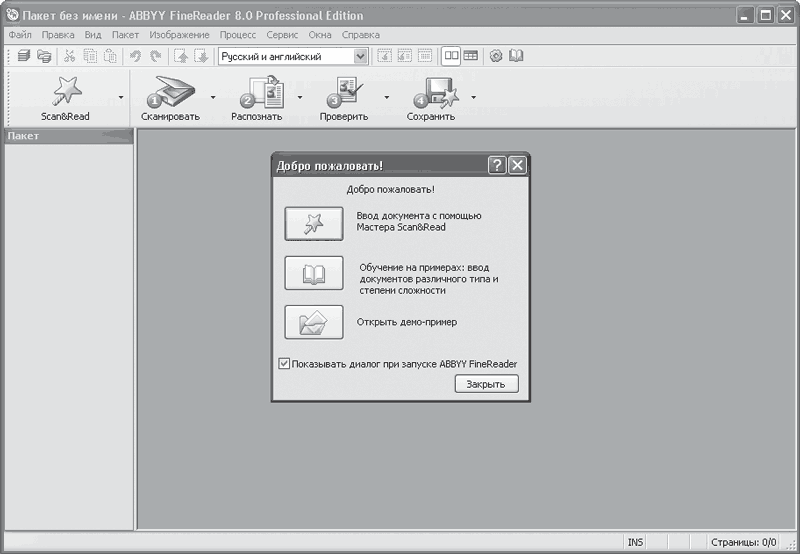Expand the Сканировать dropdown arrow

(x=213, y=97)
